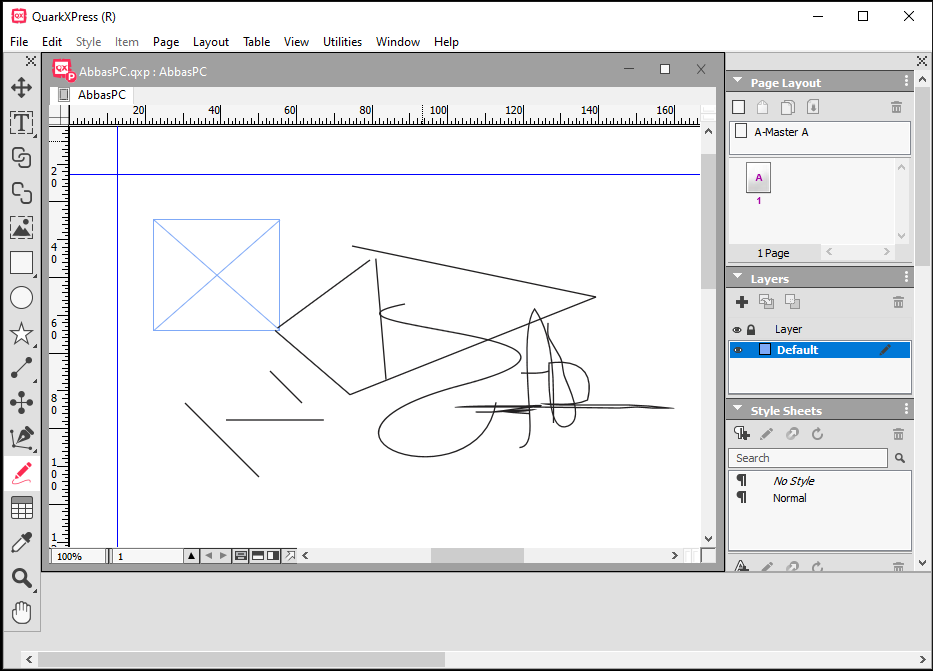Select the Zoom magnifier tool
This screenshot has height=671, width=933.
coord(21,578)
